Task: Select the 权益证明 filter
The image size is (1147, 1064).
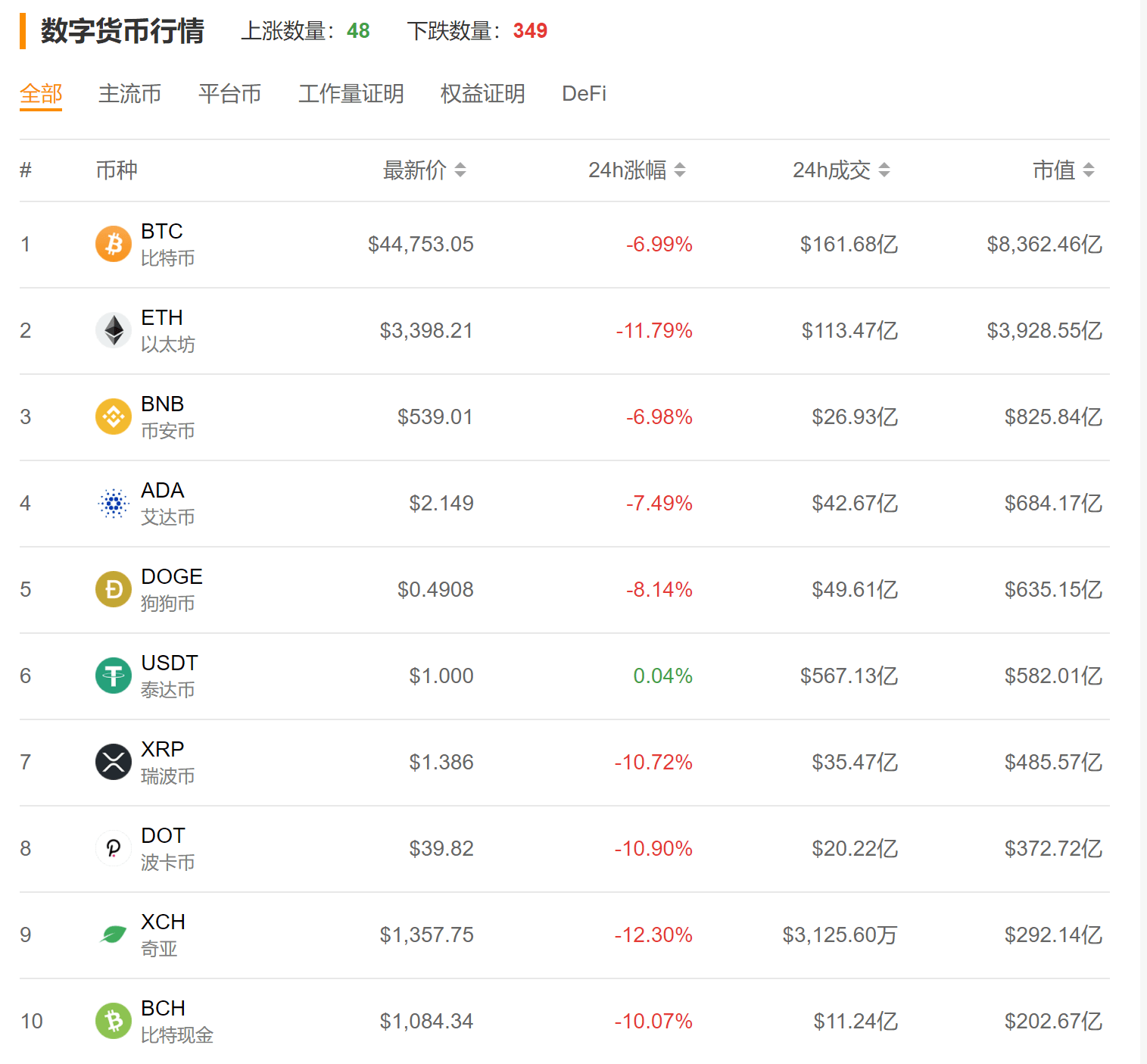Action: pos(482,94)
